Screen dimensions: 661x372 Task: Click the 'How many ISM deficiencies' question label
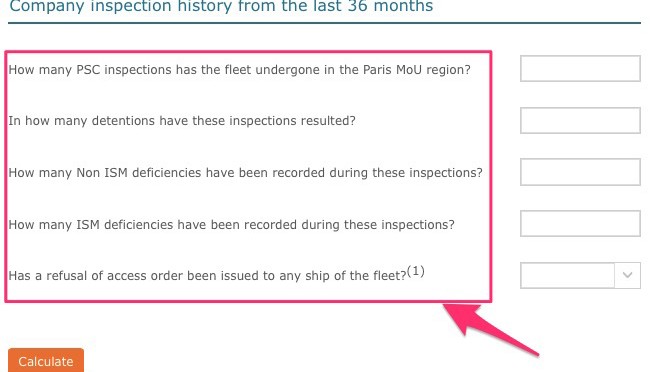(x=231, y=225)
